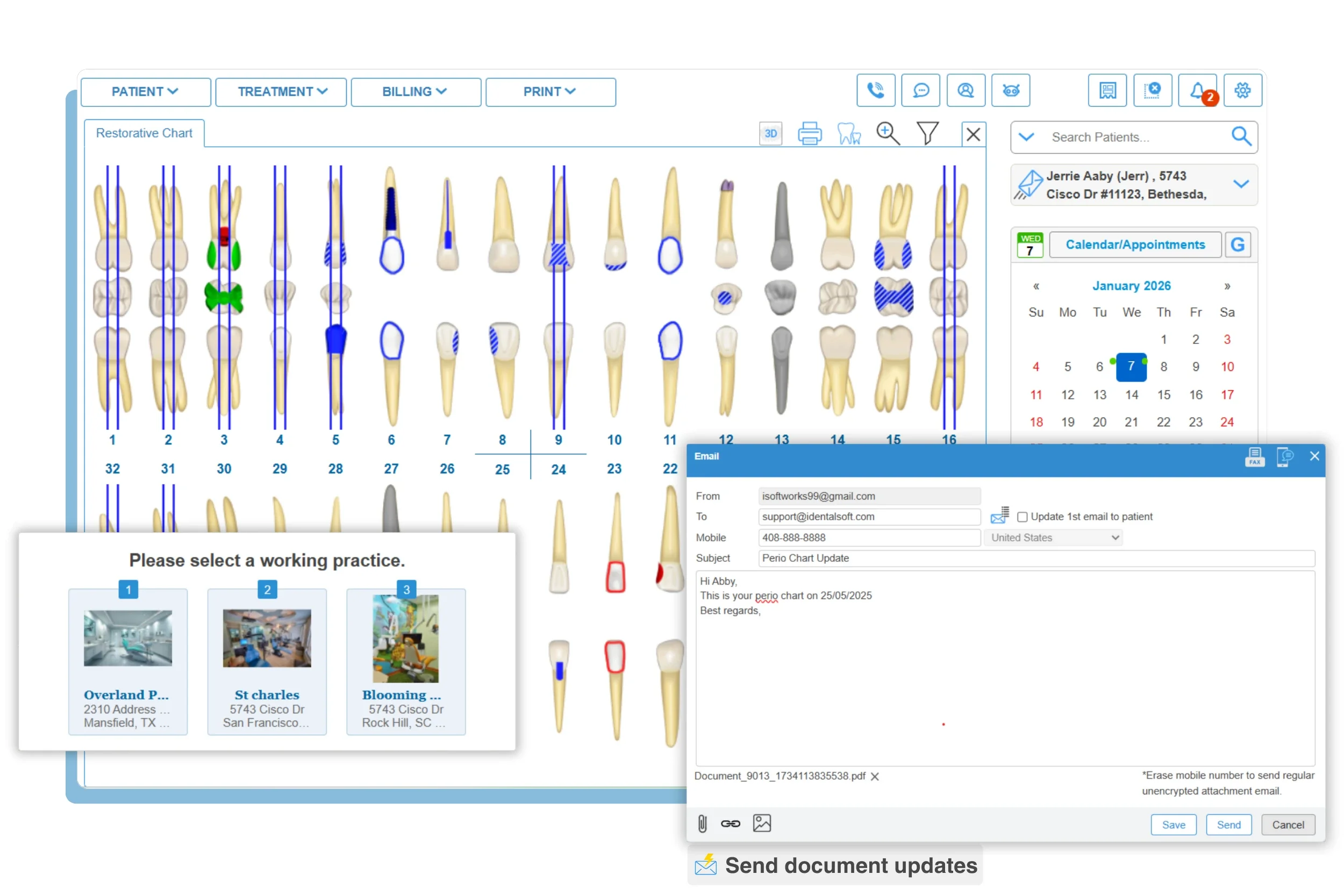
Task: Open the funnel filter icon
Action: click(927, 134)
